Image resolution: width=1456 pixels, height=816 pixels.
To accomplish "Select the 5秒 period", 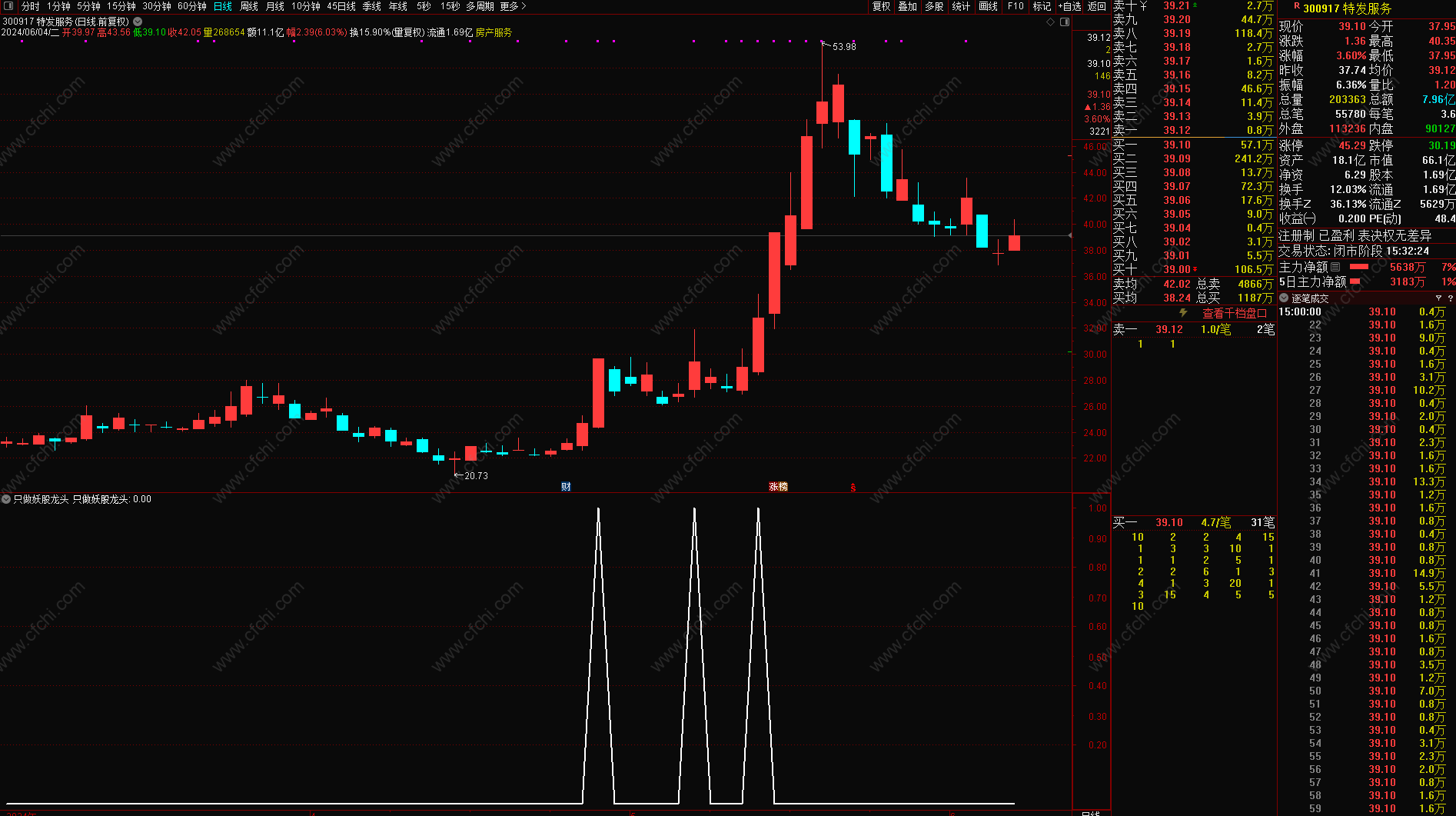I will (424, 6).
